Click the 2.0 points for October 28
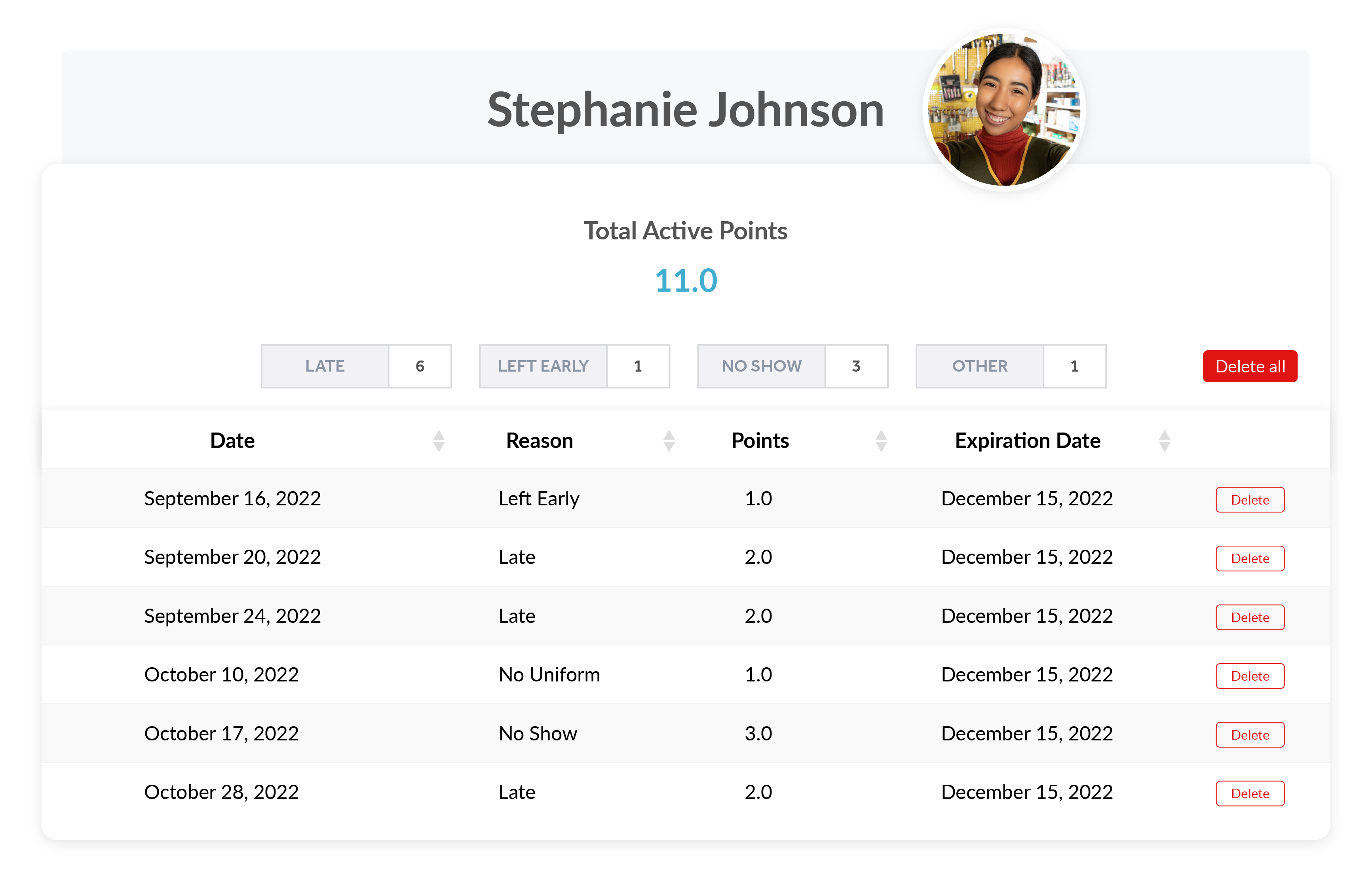1372x871 pixels. pyautogui.click(x=758, y=792)
